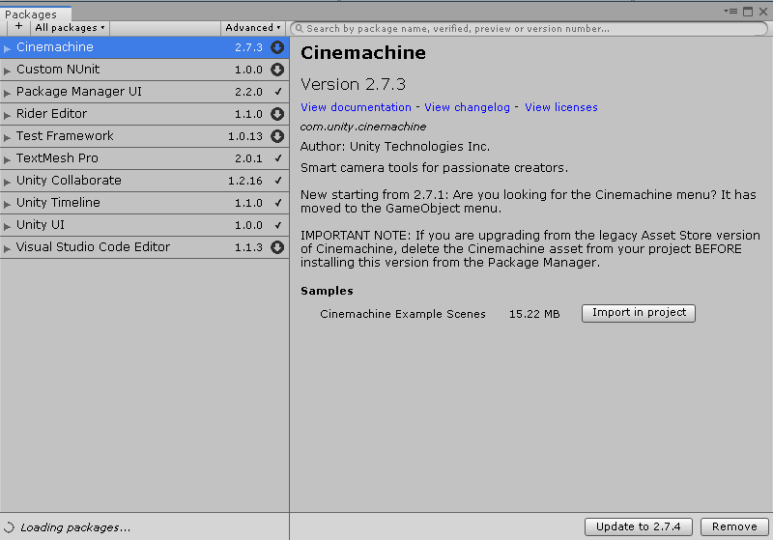This screenshot has width=773, height=540.
Task: Expand Visual Studio Code Editor versions
Action: click(7, 248)
